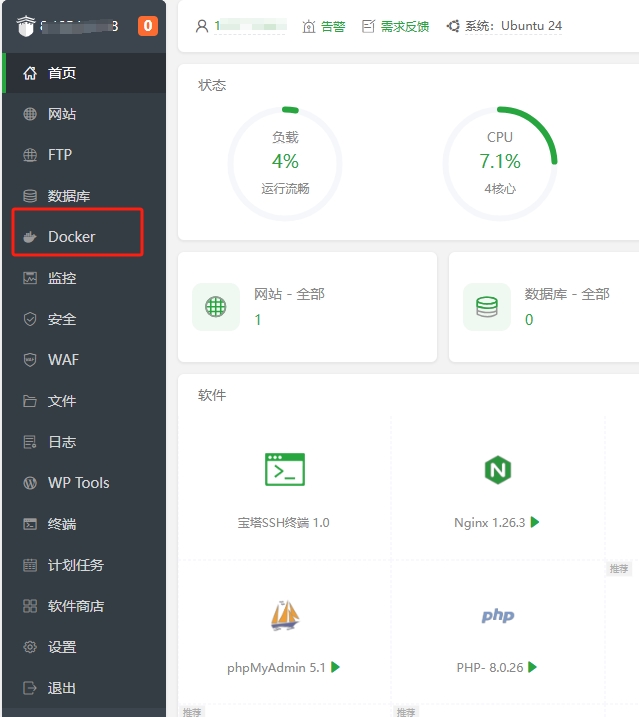The width and height of the screenshot is (639, 717).
Task: Click the PHP logo icon
Action: coord(497,615)
